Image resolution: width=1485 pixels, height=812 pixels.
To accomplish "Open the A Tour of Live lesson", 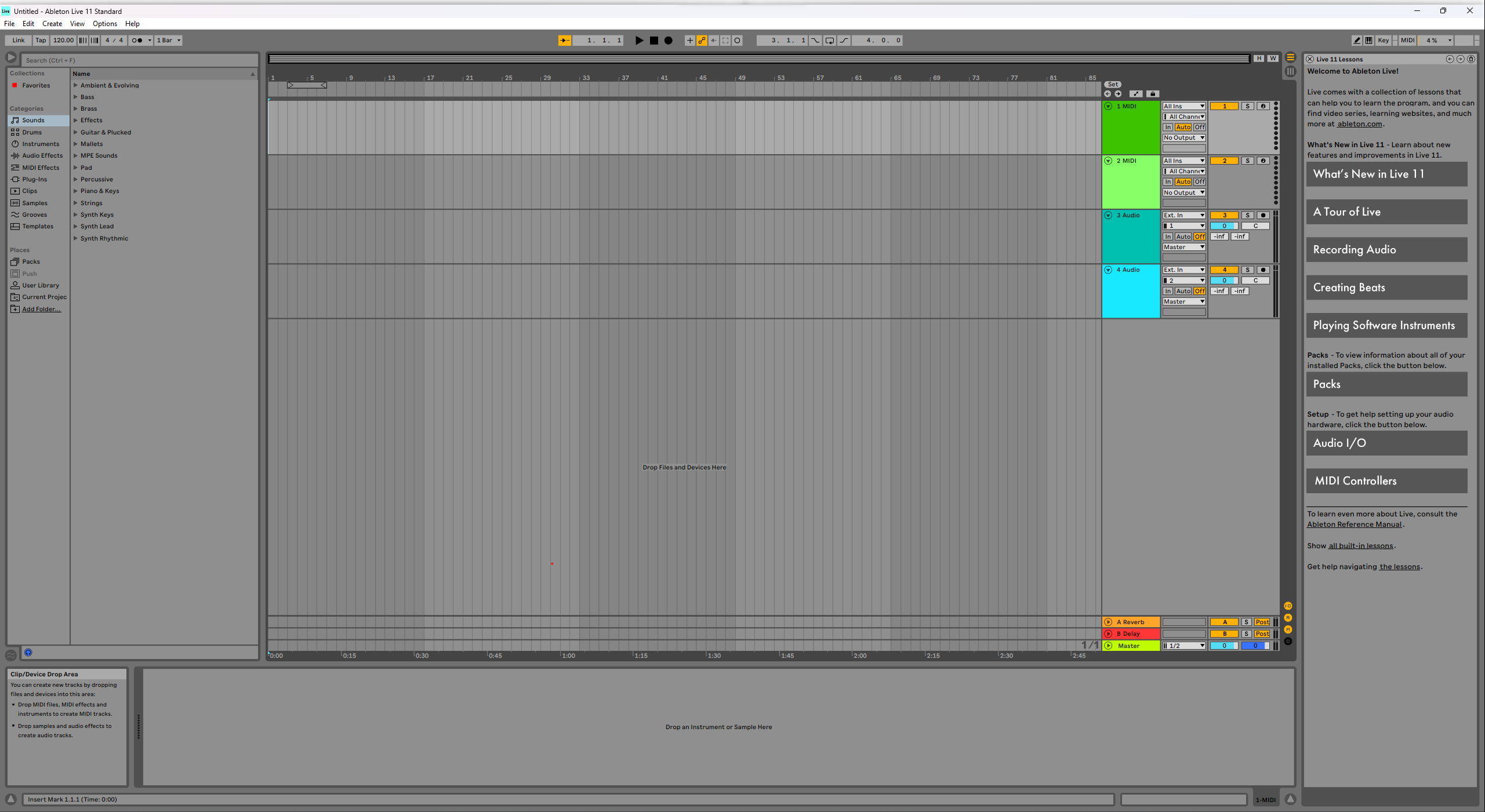I will click(1386, 212).
